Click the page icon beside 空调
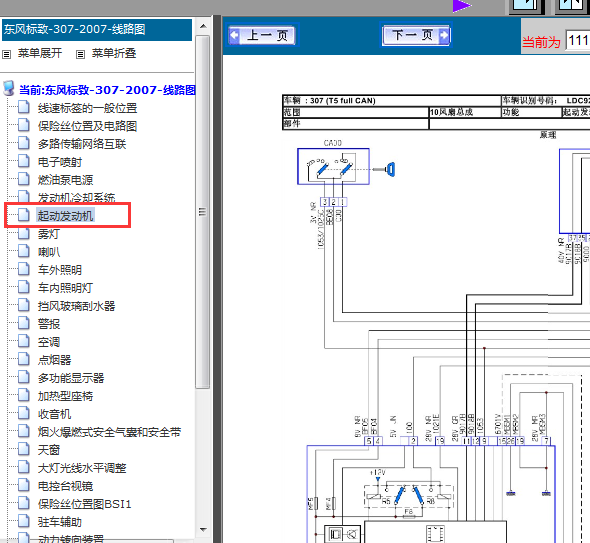590x543 pixels. [x=24, y=341]
